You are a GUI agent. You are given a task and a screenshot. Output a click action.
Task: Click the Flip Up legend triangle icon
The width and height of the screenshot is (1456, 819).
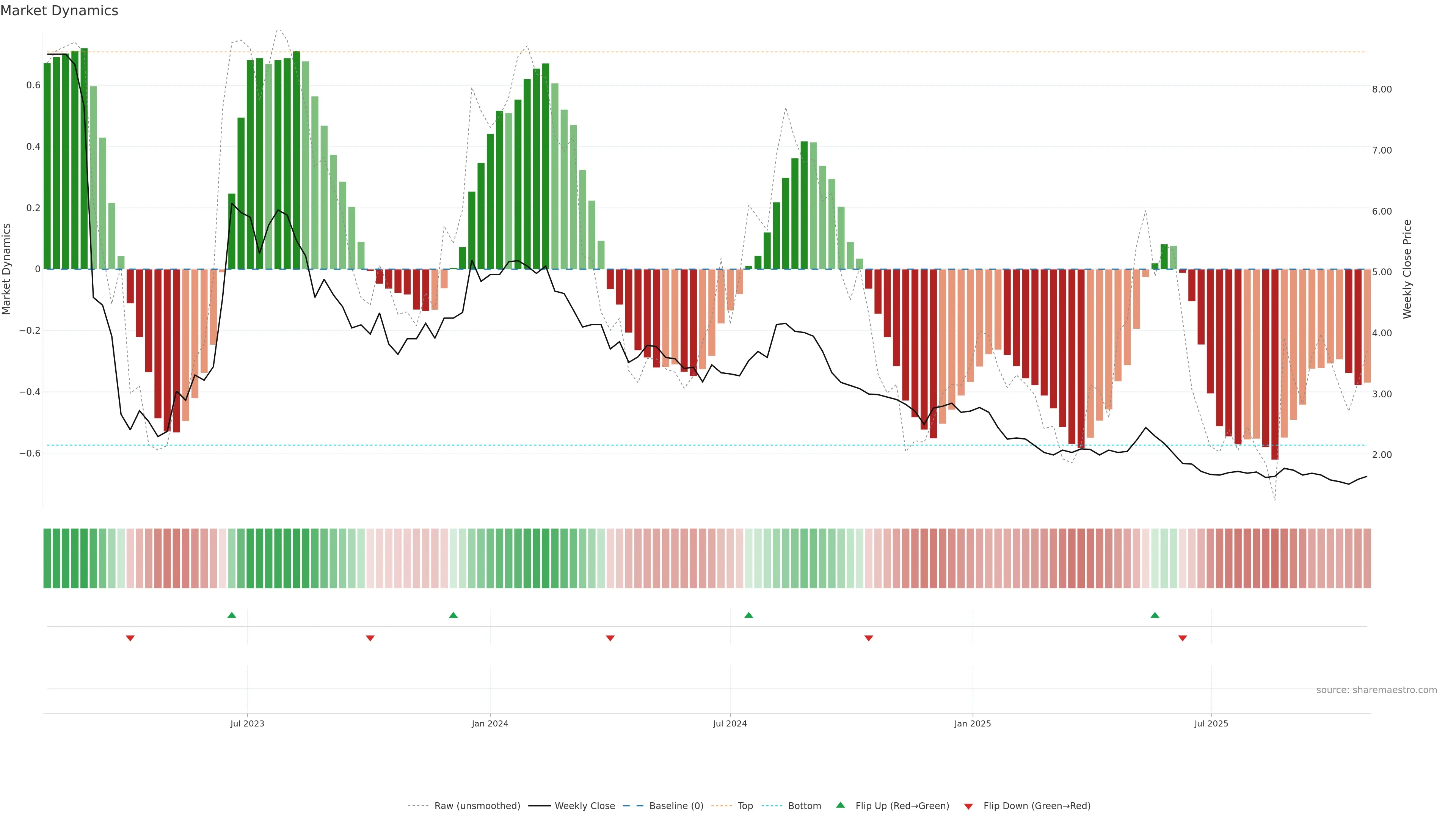tap(840, 805)
